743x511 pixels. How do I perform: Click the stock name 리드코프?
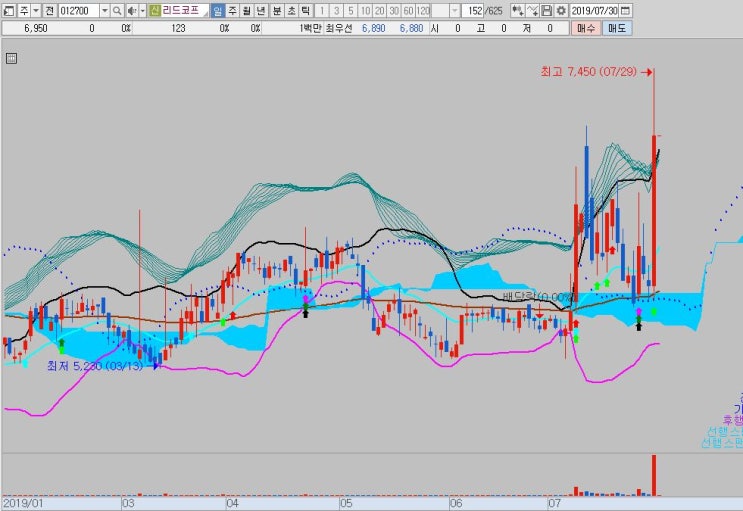point(181,10)
